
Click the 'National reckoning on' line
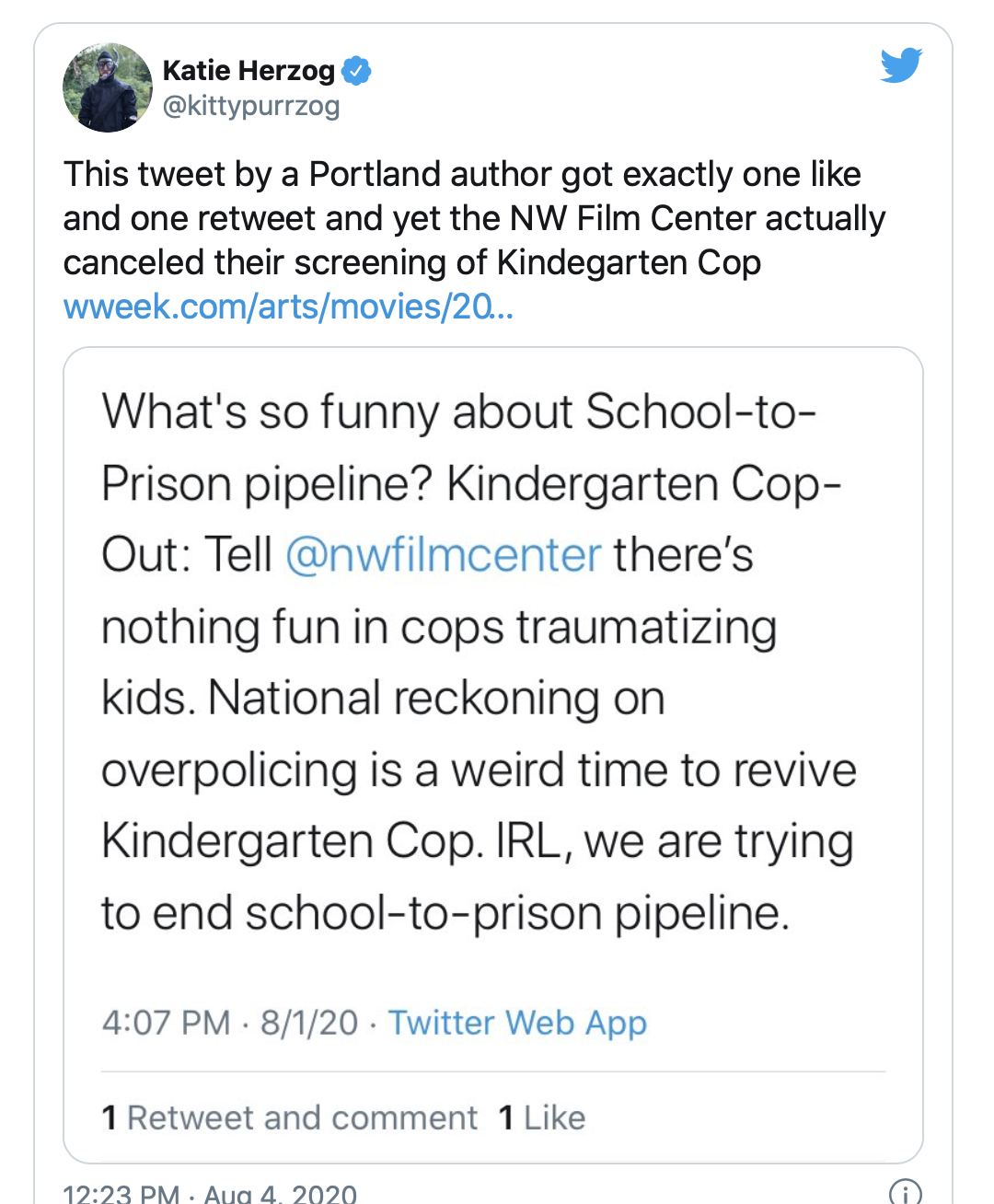pyautogui.click(x=383, y=698)
